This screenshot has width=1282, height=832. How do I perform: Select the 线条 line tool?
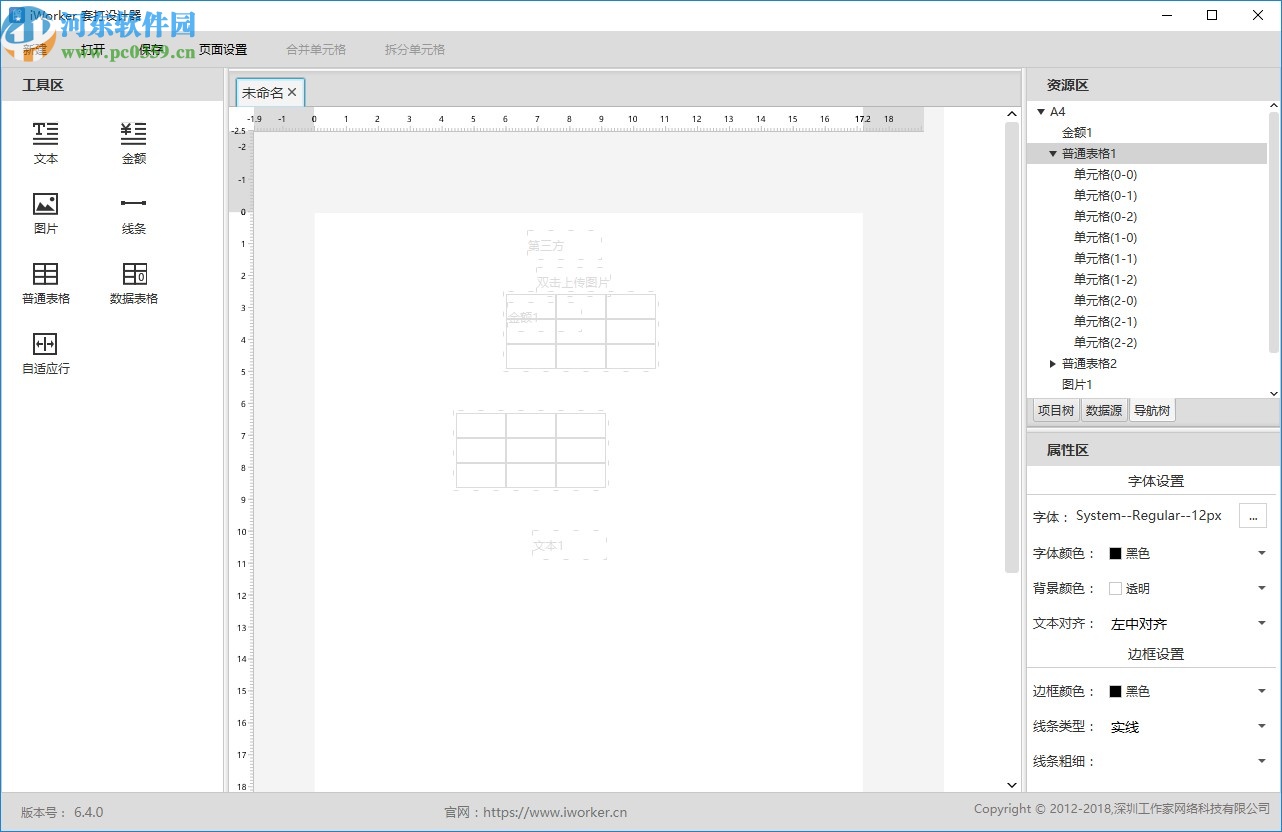tap(133, 213)
